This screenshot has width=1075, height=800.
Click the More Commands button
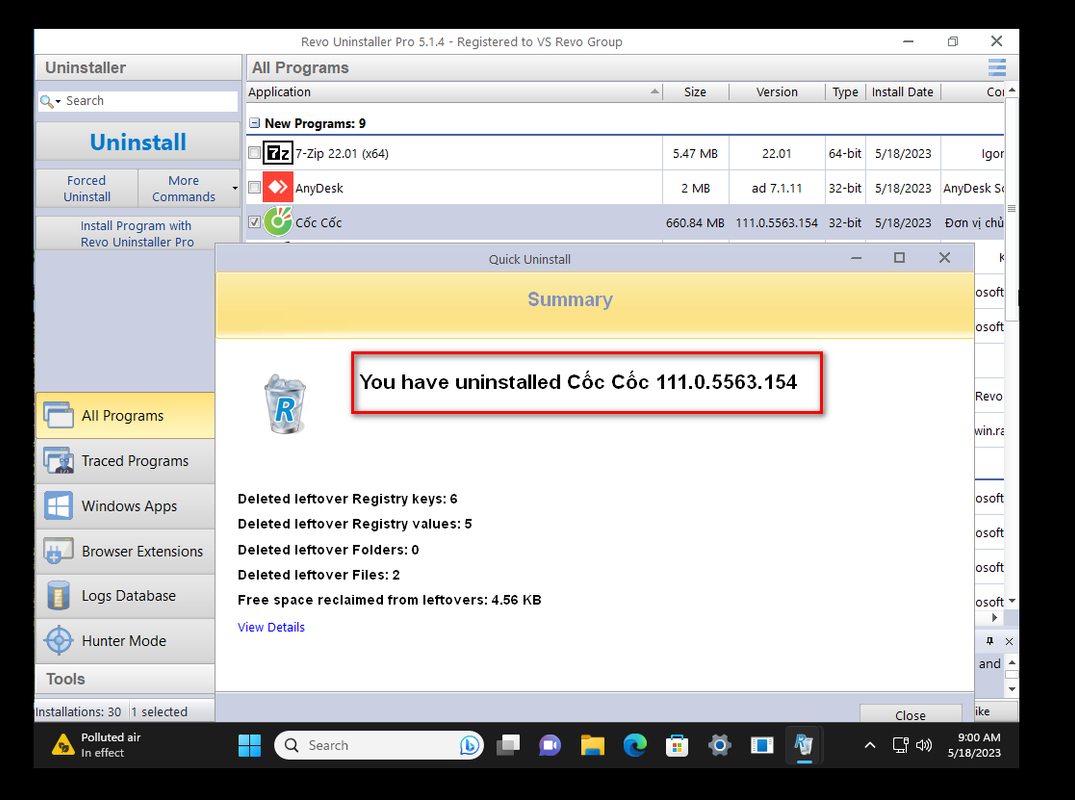pyautogui.click(x=183, y=188)
